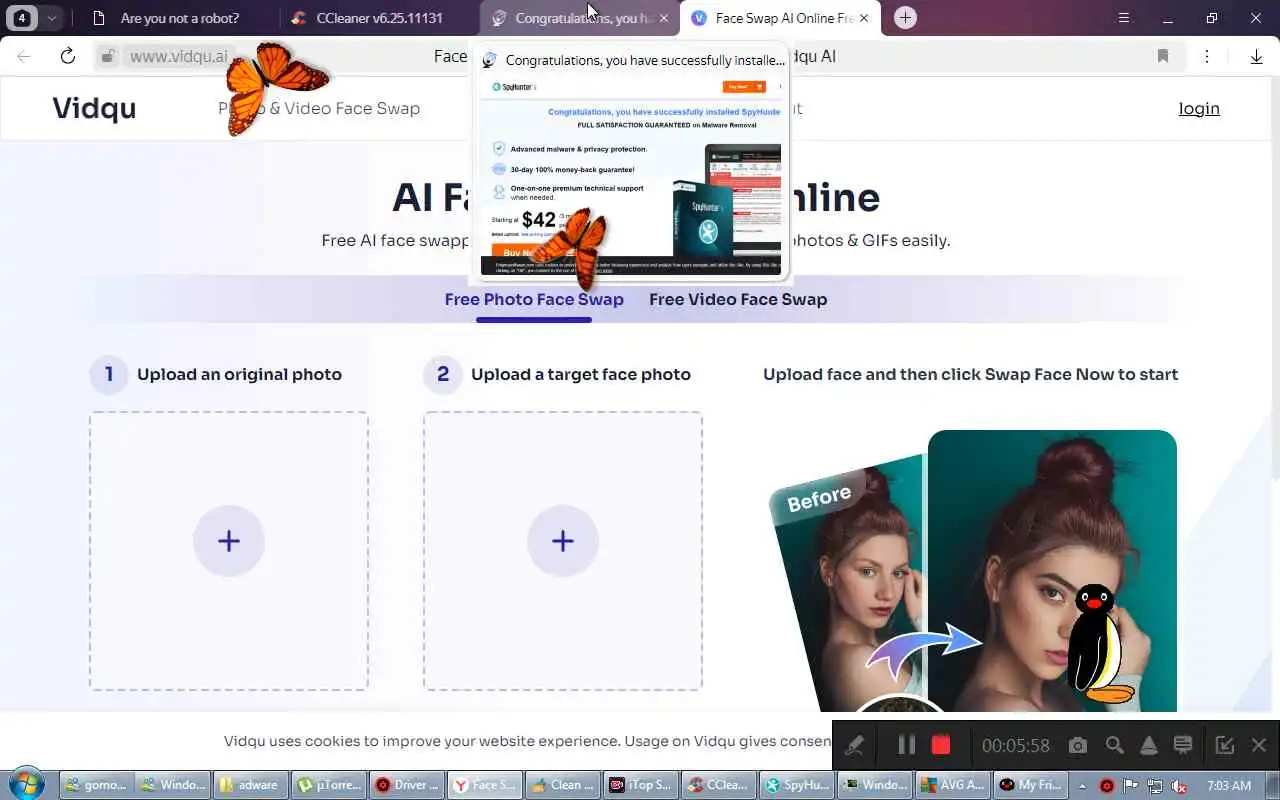Close the Congratulations tab
Viewport: 1280px width, 800px height.
(664, 18)
